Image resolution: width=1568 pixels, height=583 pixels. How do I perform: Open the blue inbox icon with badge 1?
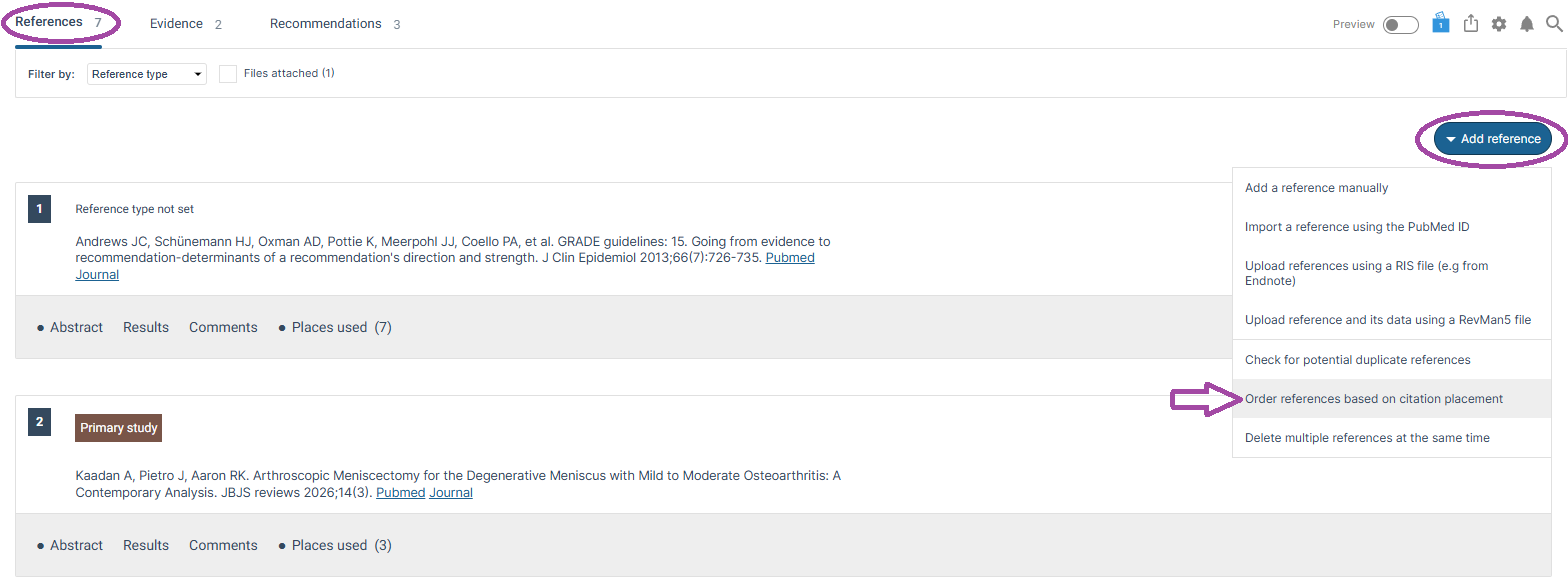click(1441, 23)
